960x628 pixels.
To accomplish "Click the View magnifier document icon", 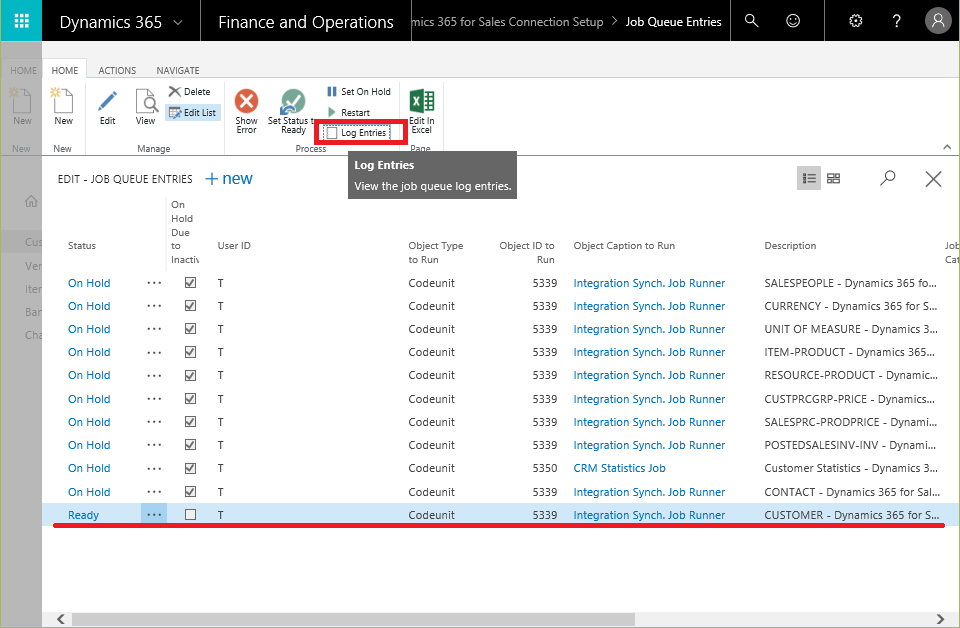I will tap(146, 101).
